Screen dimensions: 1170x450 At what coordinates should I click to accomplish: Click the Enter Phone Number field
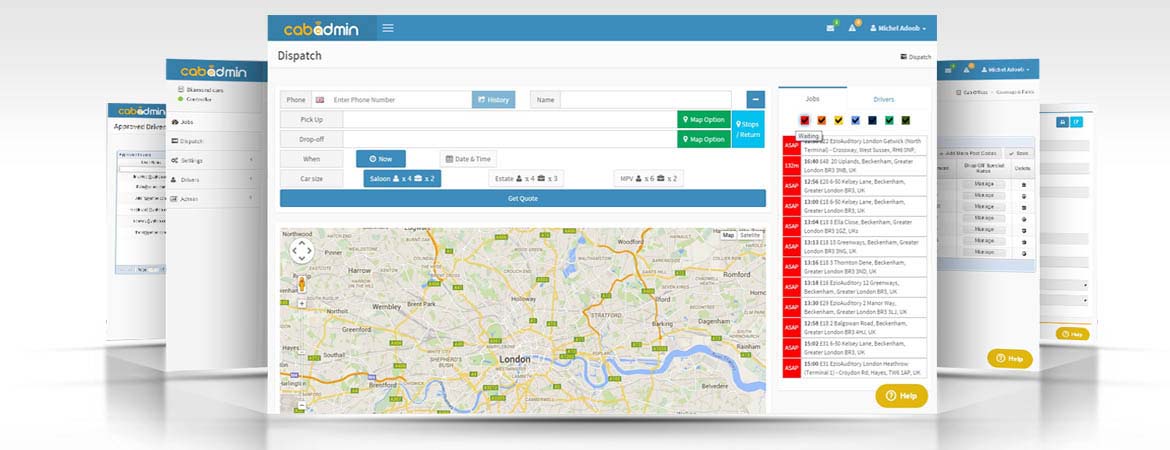pyautogui.click(x=400, y=100)
